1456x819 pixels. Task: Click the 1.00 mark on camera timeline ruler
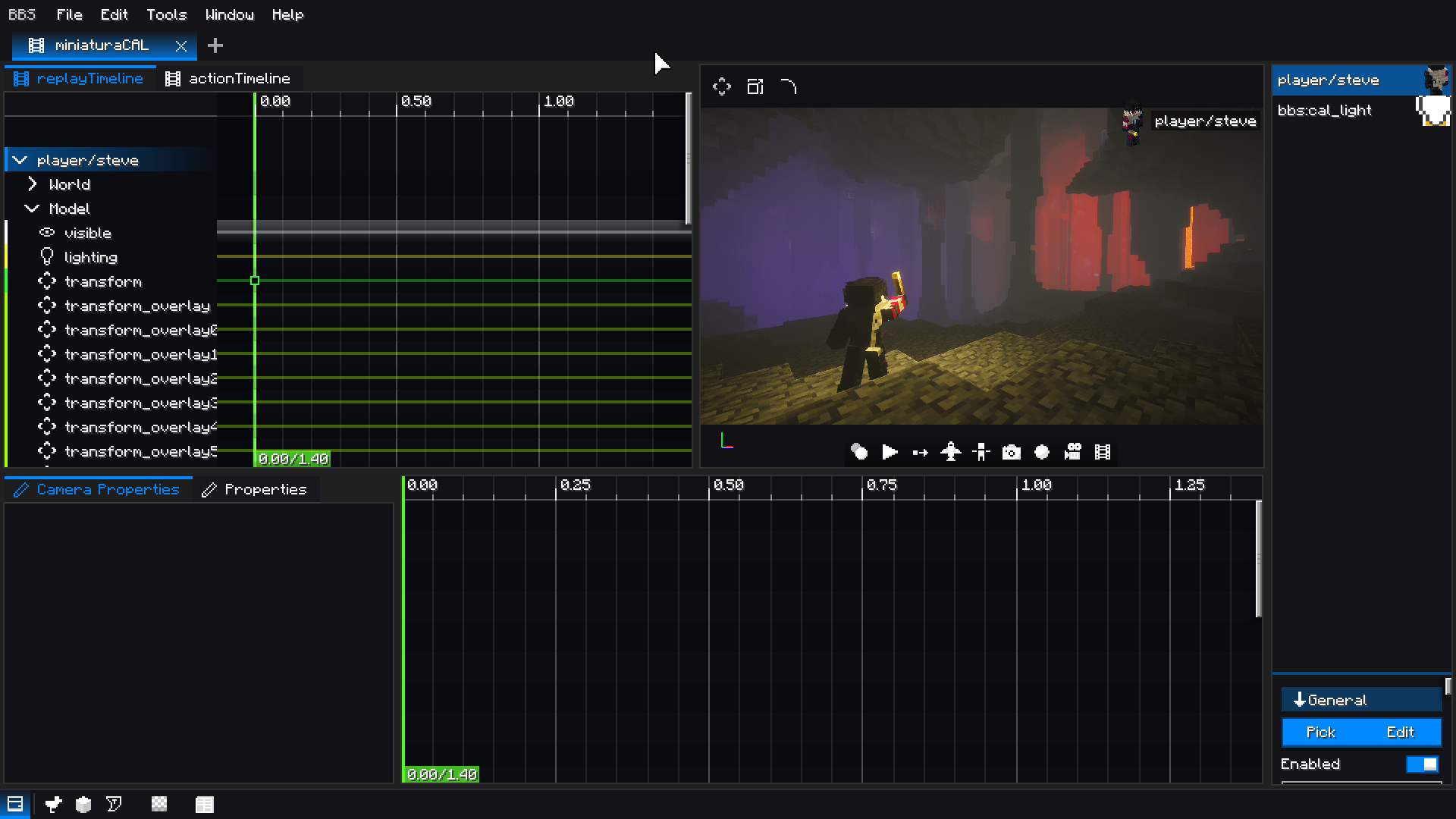(1036, 485)
